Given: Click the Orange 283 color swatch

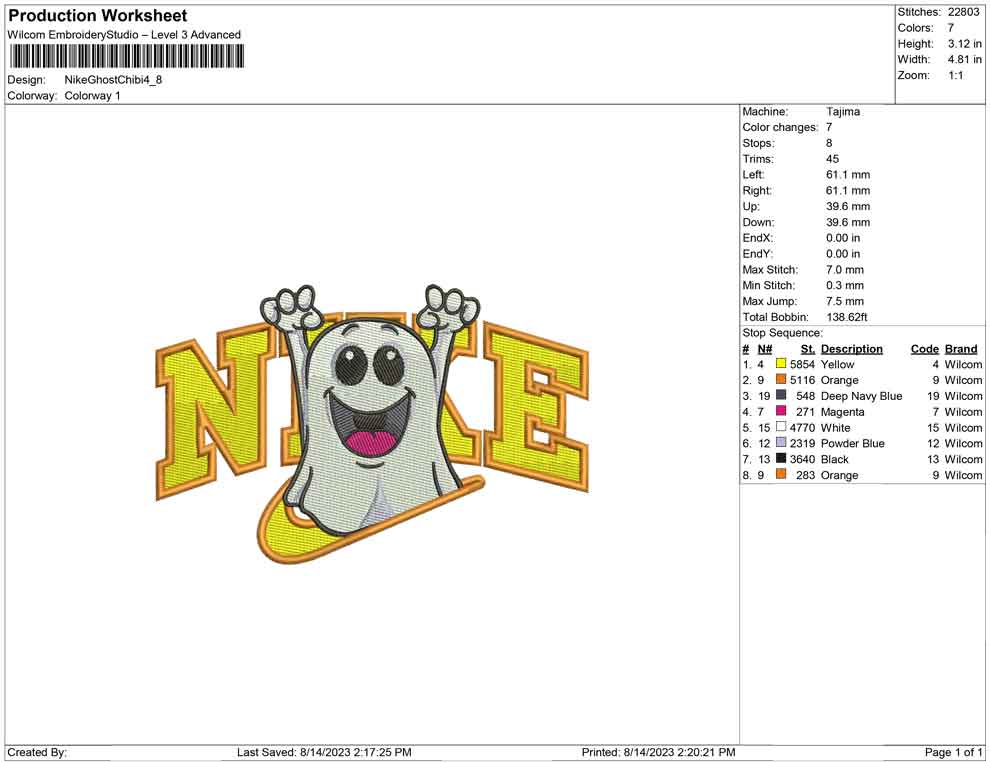Looking at the screenshot, I should pos(781,474).
